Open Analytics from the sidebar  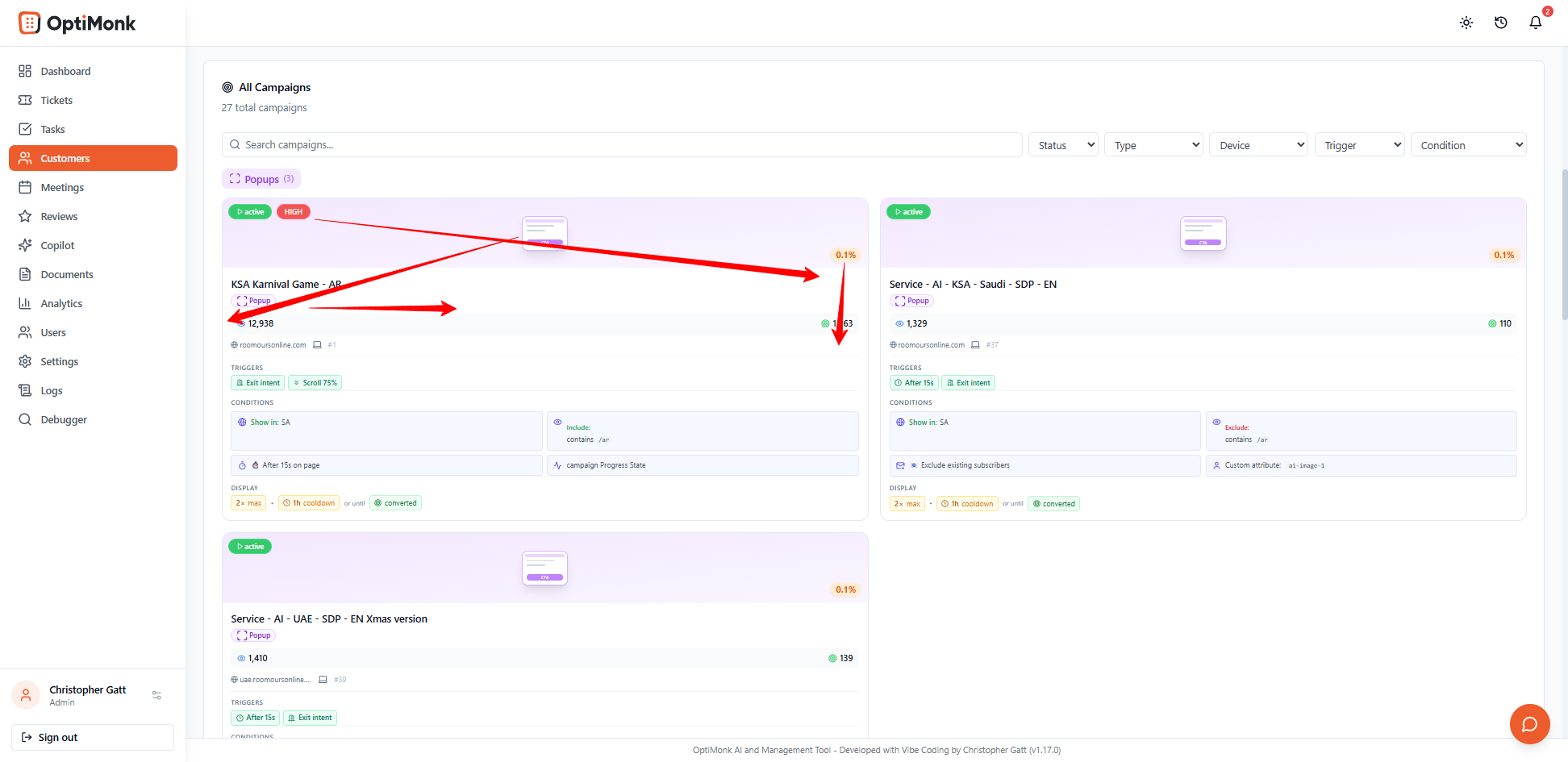[x=93, y=303]
